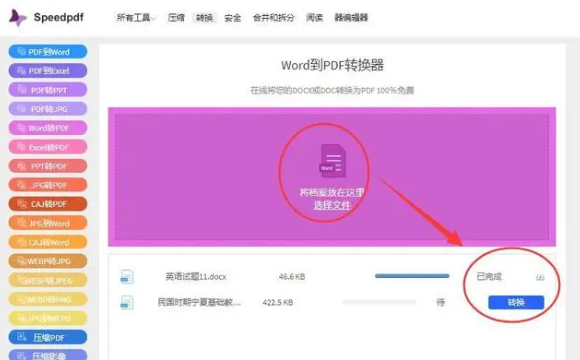Click the Speedpdf butterfly logo
The height and width of the screenshot is (360, 580).
click(x=17, y=17)
